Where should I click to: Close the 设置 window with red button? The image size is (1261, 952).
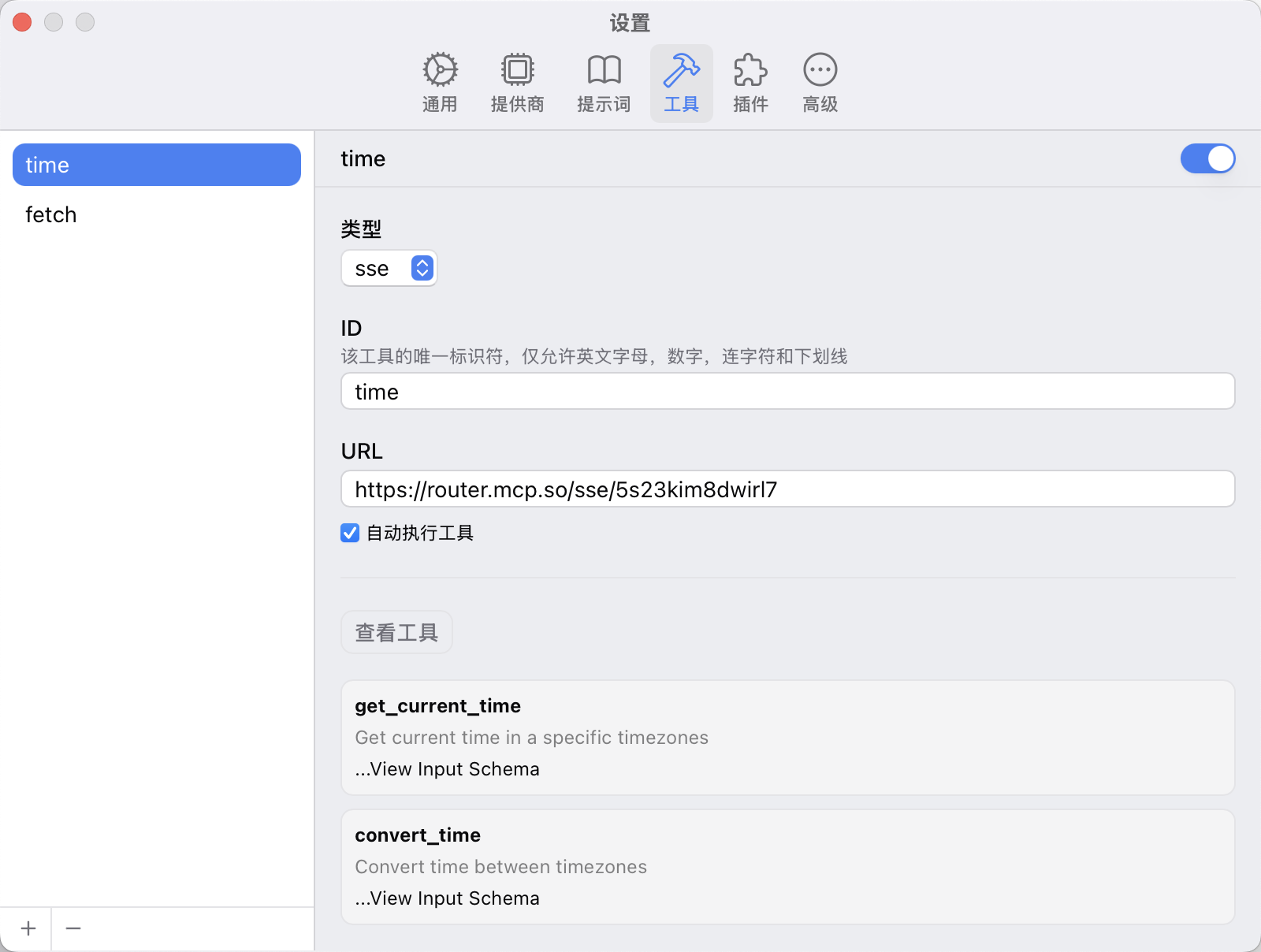(22, 22)
